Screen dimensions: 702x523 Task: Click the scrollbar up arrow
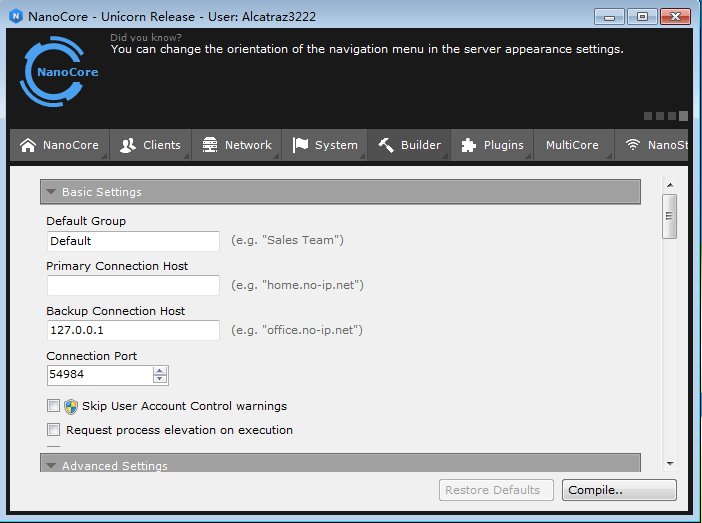(670, 185)
